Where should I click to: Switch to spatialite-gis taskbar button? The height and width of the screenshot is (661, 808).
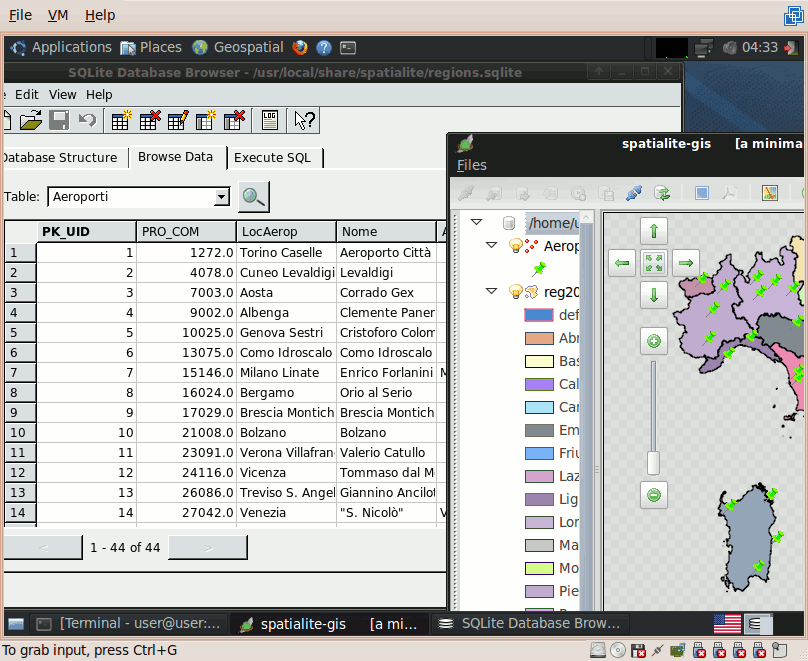click(329, 624)
